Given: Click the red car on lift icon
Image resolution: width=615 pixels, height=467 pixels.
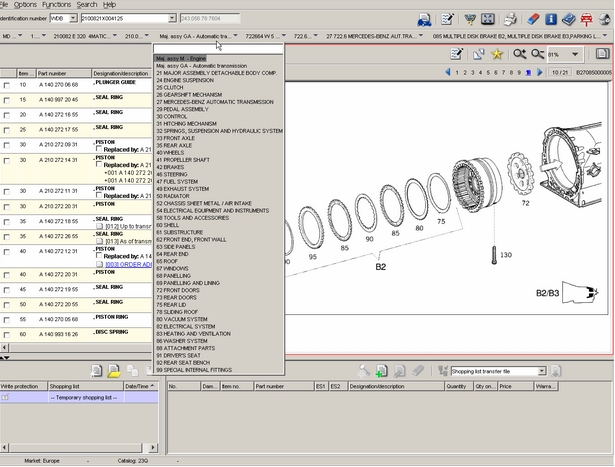Looking at the screenshot, I should (x=586, y=19).
